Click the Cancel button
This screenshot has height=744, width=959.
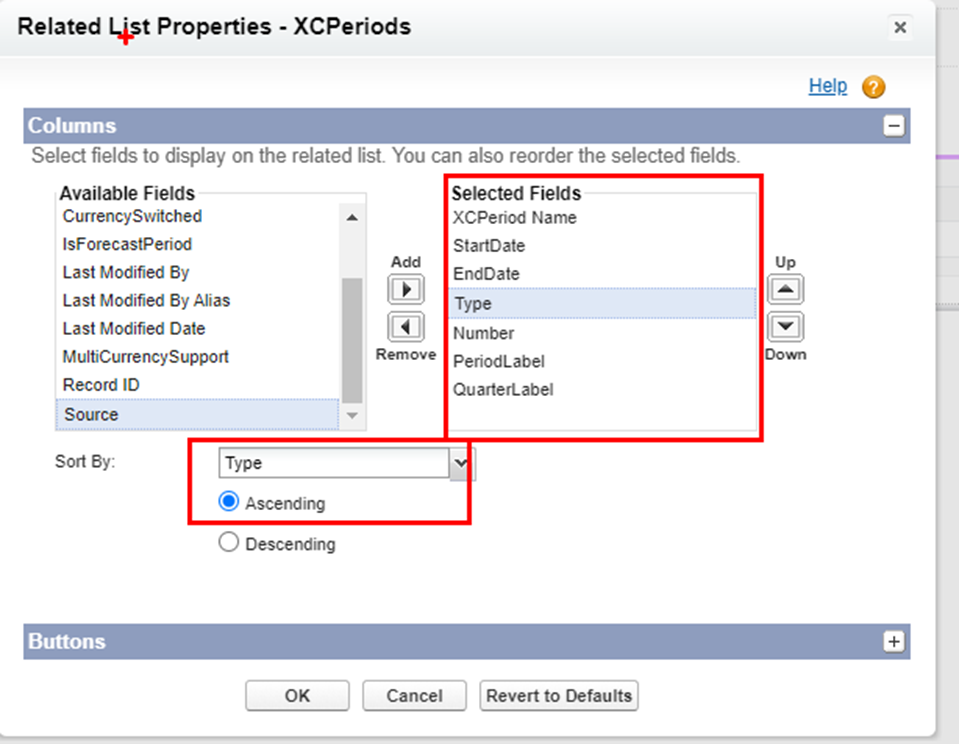coord(414,696)
